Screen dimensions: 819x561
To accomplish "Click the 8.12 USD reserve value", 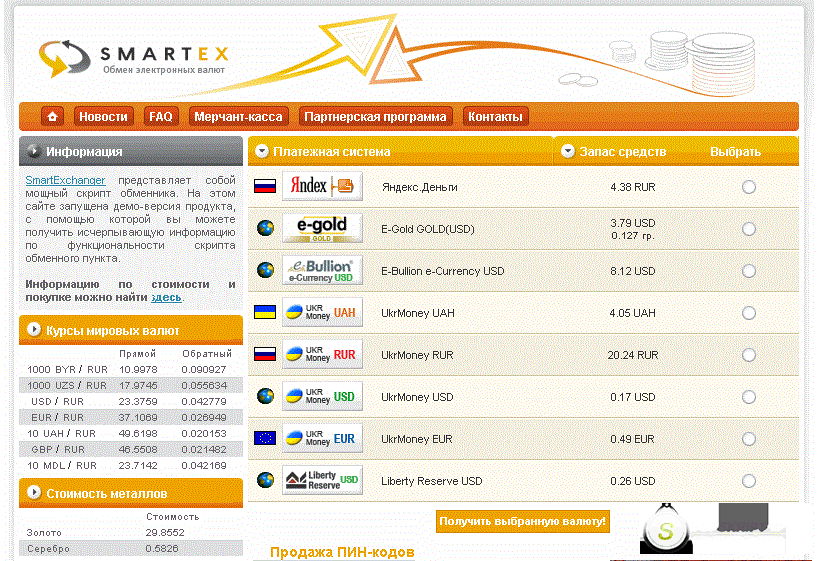I will coord(633,271).
